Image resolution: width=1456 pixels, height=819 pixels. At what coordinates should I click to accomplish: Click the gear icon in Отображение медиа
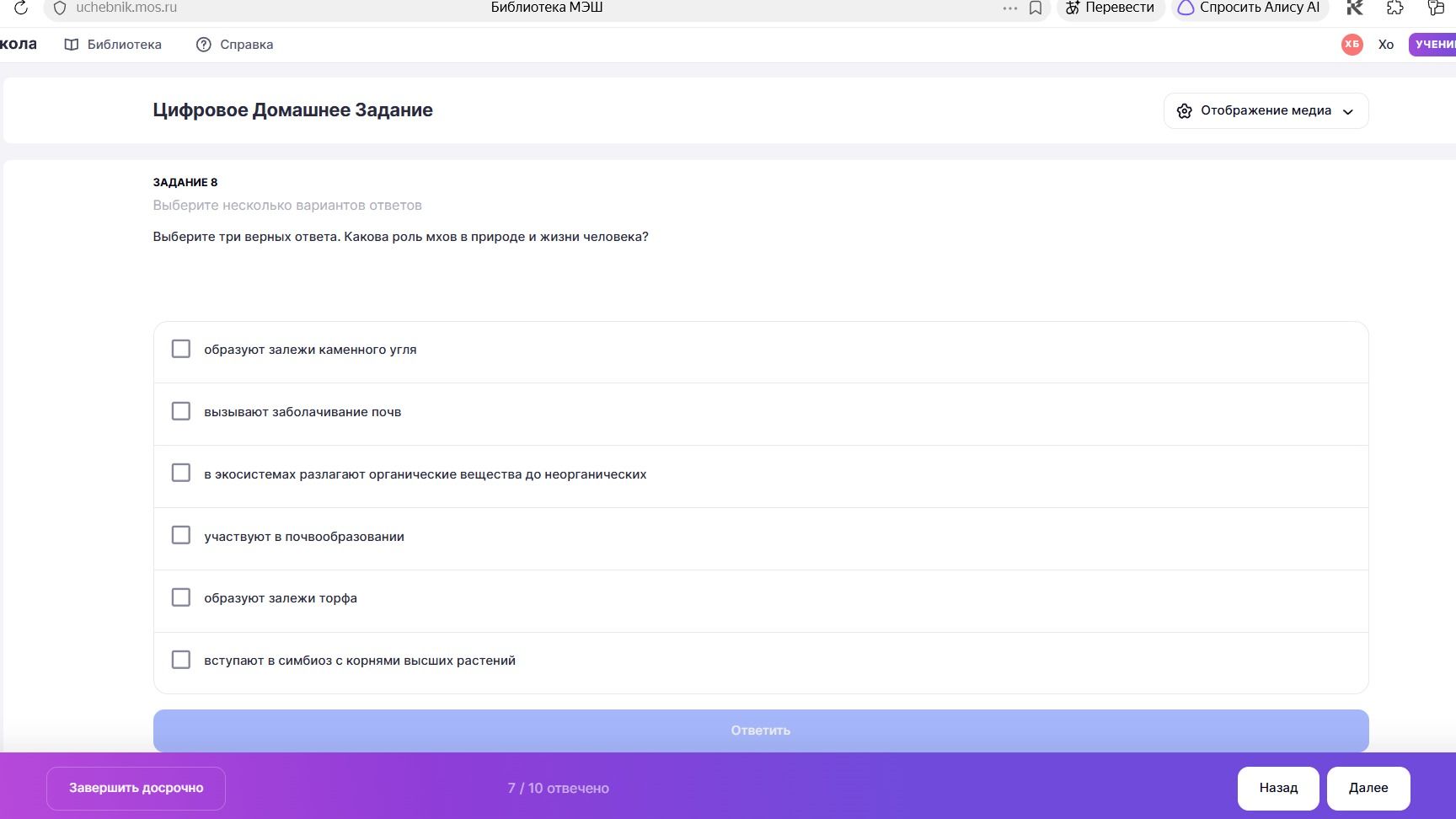1184,111
